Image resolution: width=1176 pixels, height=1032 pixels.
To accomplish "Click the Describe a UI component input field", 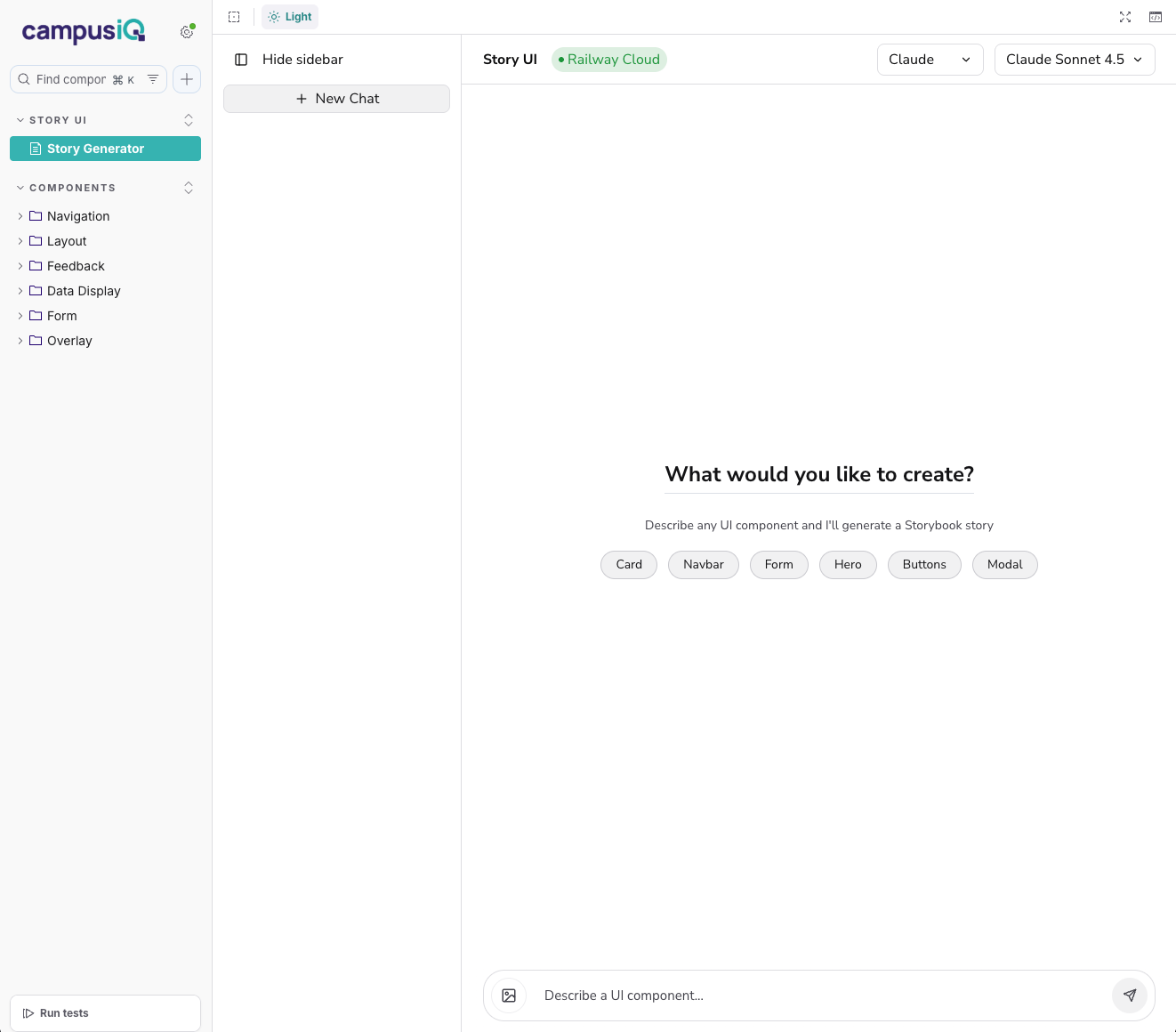I will (801, 995).
